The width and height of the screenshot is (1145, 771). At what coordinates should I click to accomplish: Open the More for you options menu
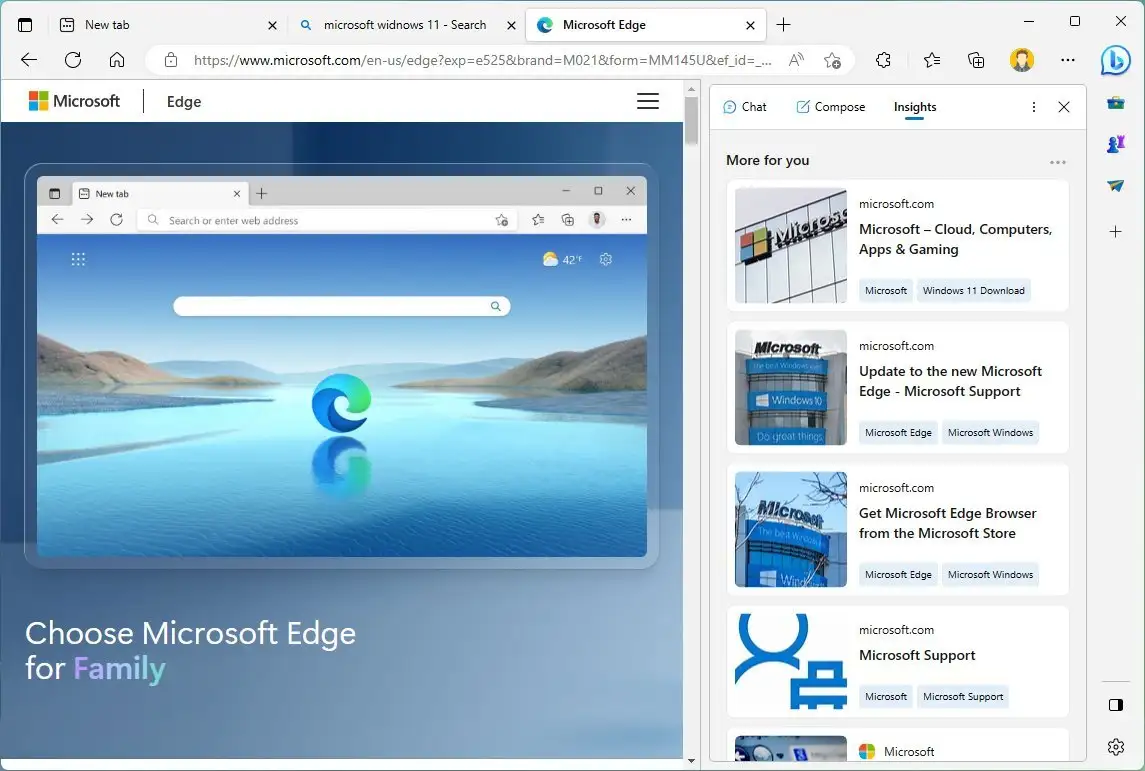click(x=1058, y=162)
